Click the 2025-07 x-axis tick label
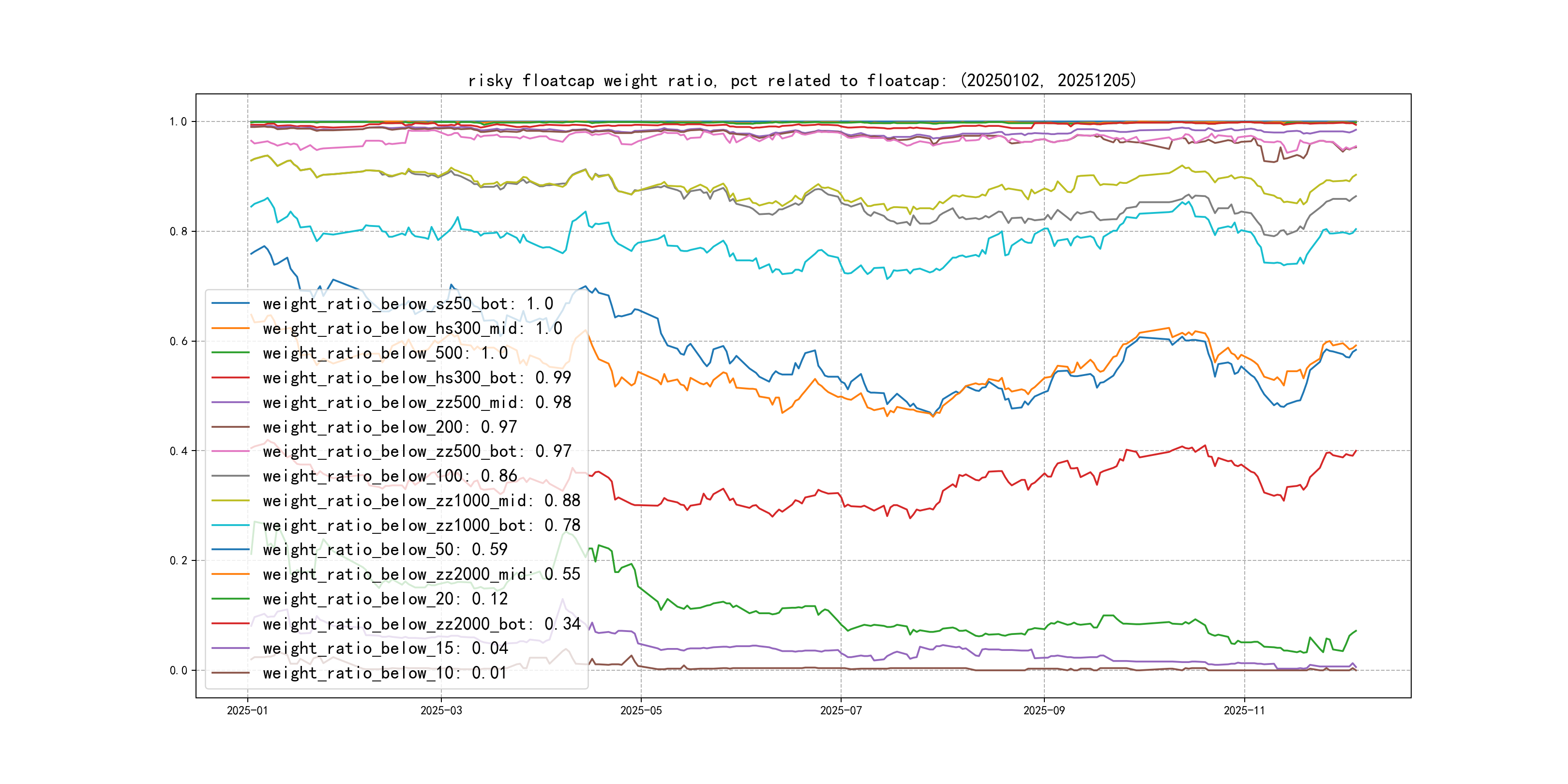Screen dimensions: 1568x784 coord(841,711)
